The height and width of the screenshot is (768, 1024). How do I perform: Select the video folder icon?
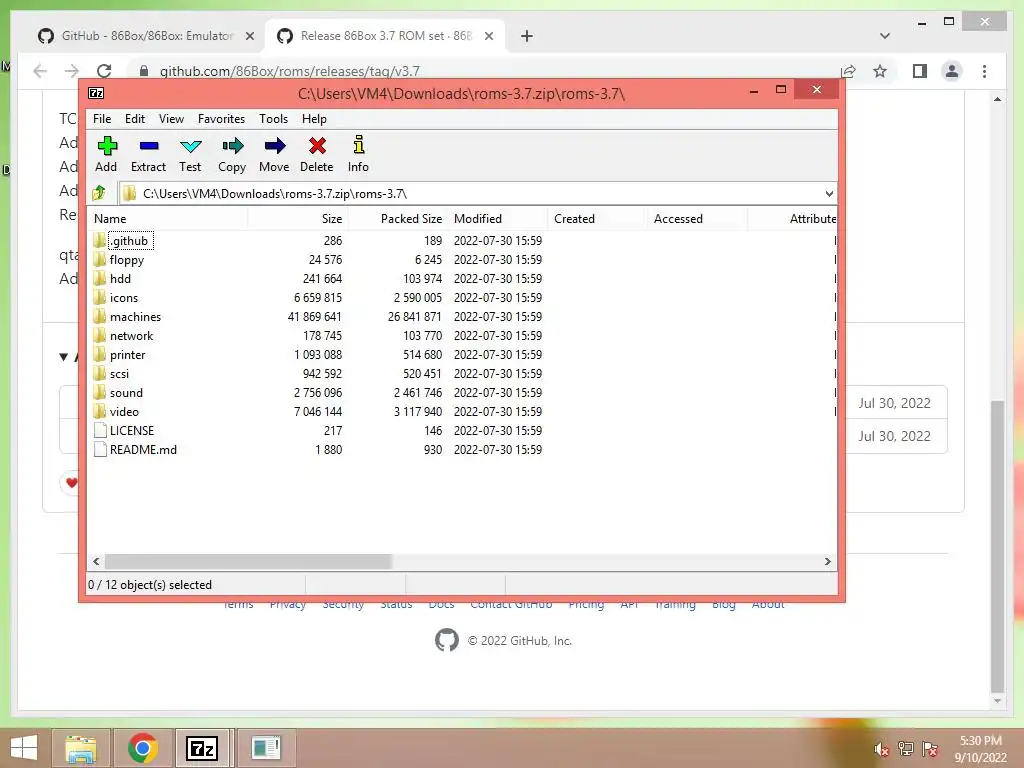(99, 411)
